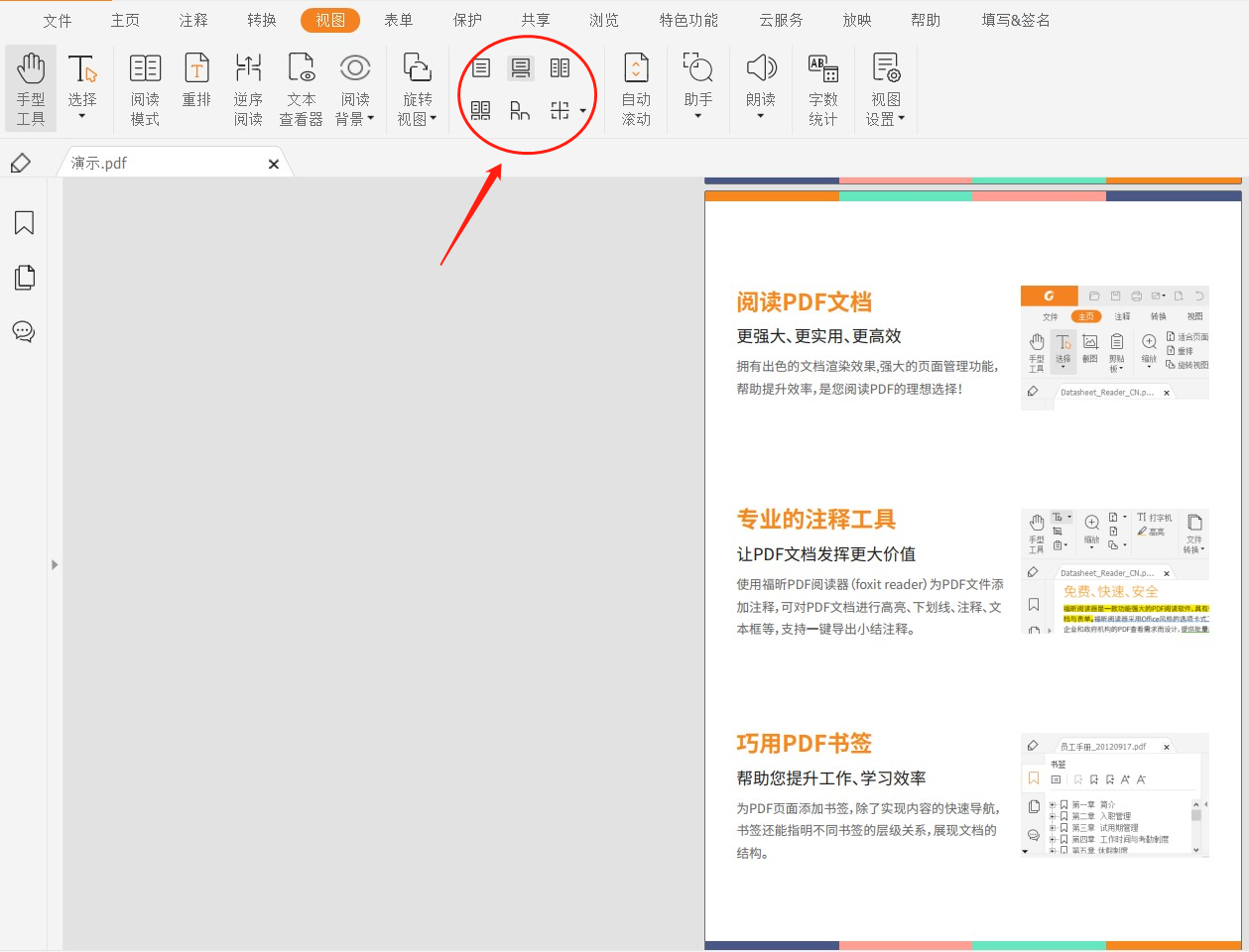Toggle single-page view mode

[481, 67]
